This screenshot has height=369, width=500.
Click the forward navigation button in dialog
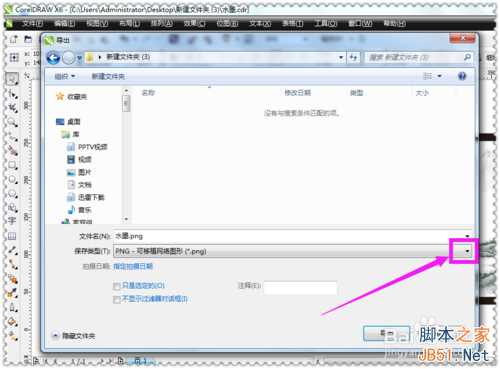[x=69, y=58]
